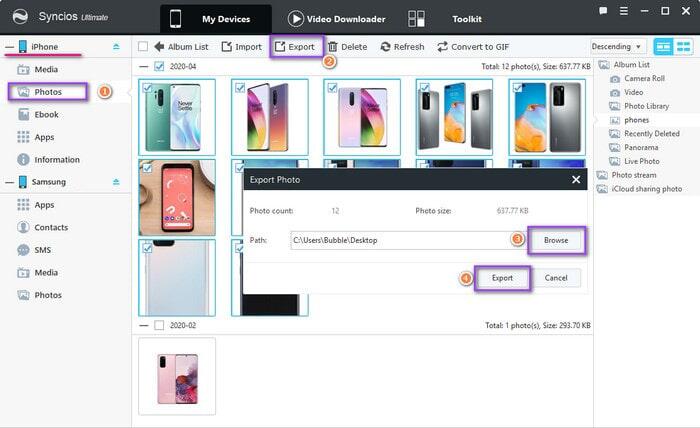Uncheck the pink Pixel phone photo checkbox
This screenshot has width=700, height=428.
(147, 168)
